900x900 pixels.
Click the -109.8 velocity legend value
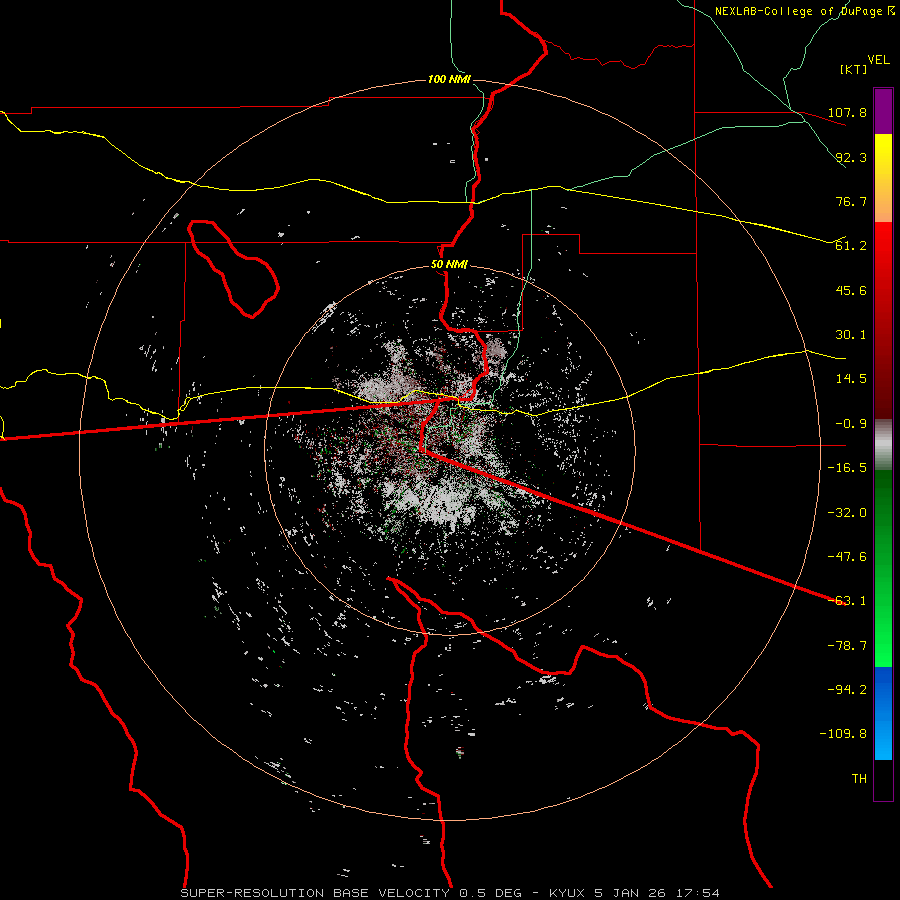(x=843, y=734)
